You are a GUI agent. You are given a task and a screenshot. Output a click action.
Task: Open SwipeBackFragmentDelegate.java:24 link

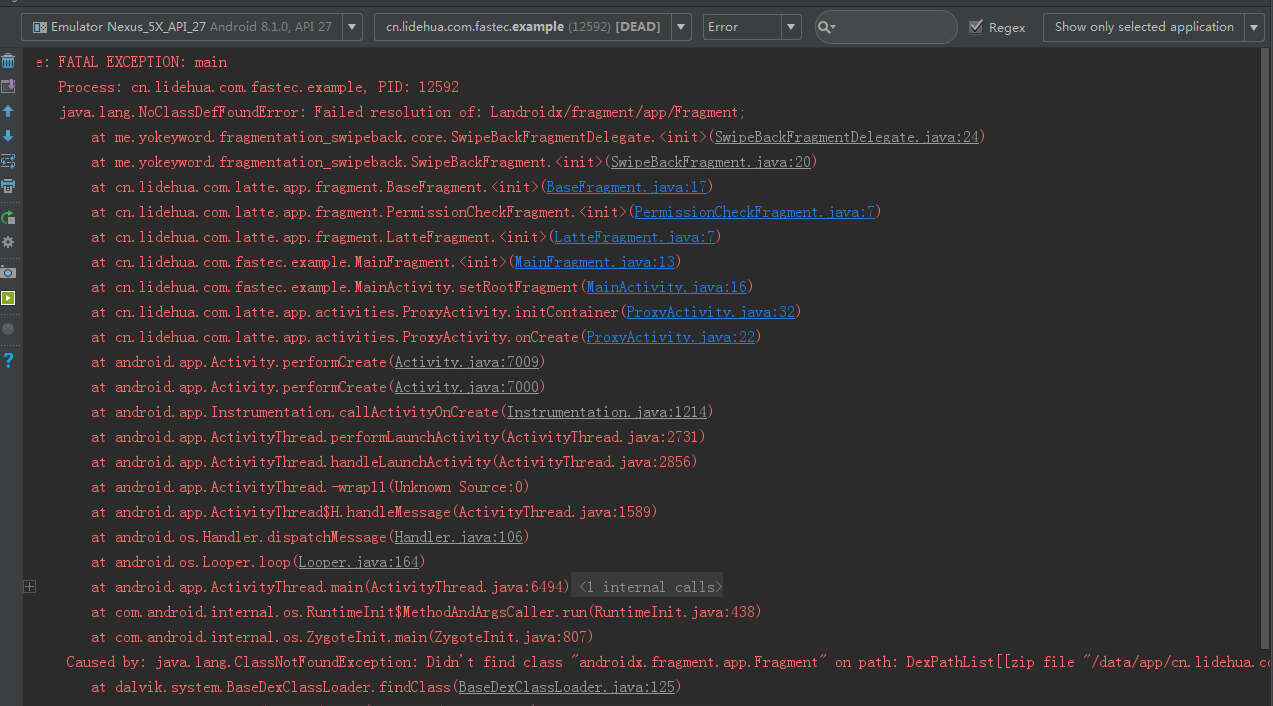[x=848, y=137]
